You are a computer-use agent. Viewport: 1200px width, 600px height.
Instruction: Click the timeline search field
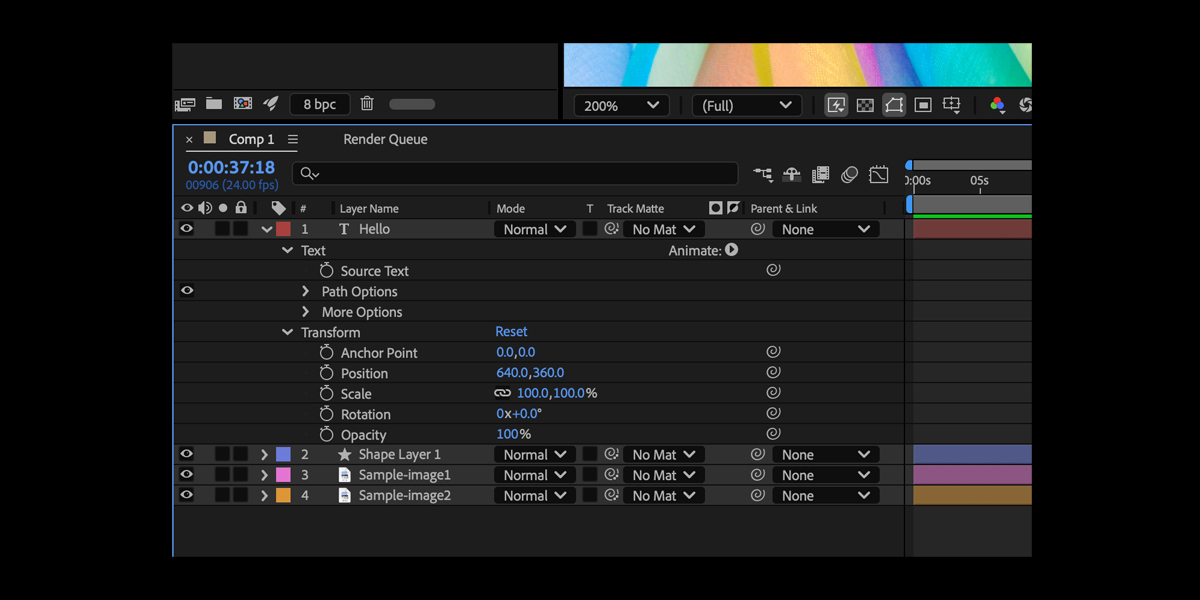515,174
